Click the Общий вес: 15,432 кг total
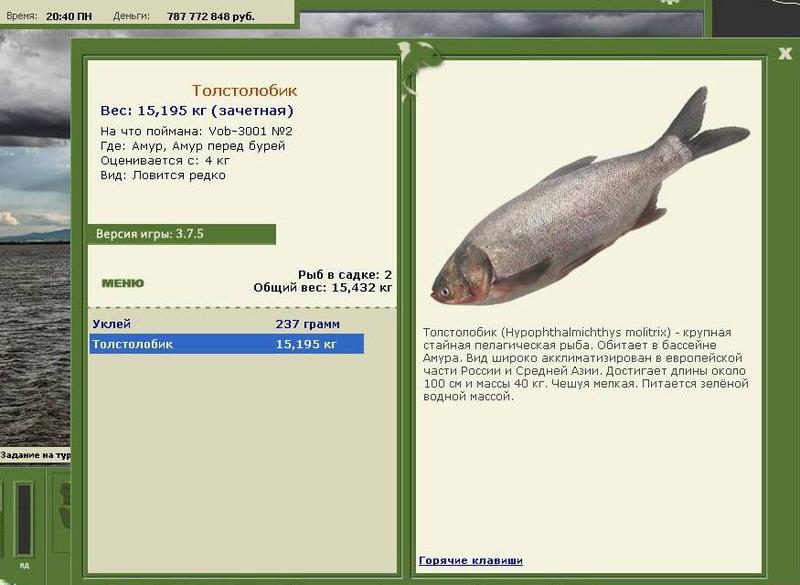Screen dimensions: 800x585 tap(323, 288)
